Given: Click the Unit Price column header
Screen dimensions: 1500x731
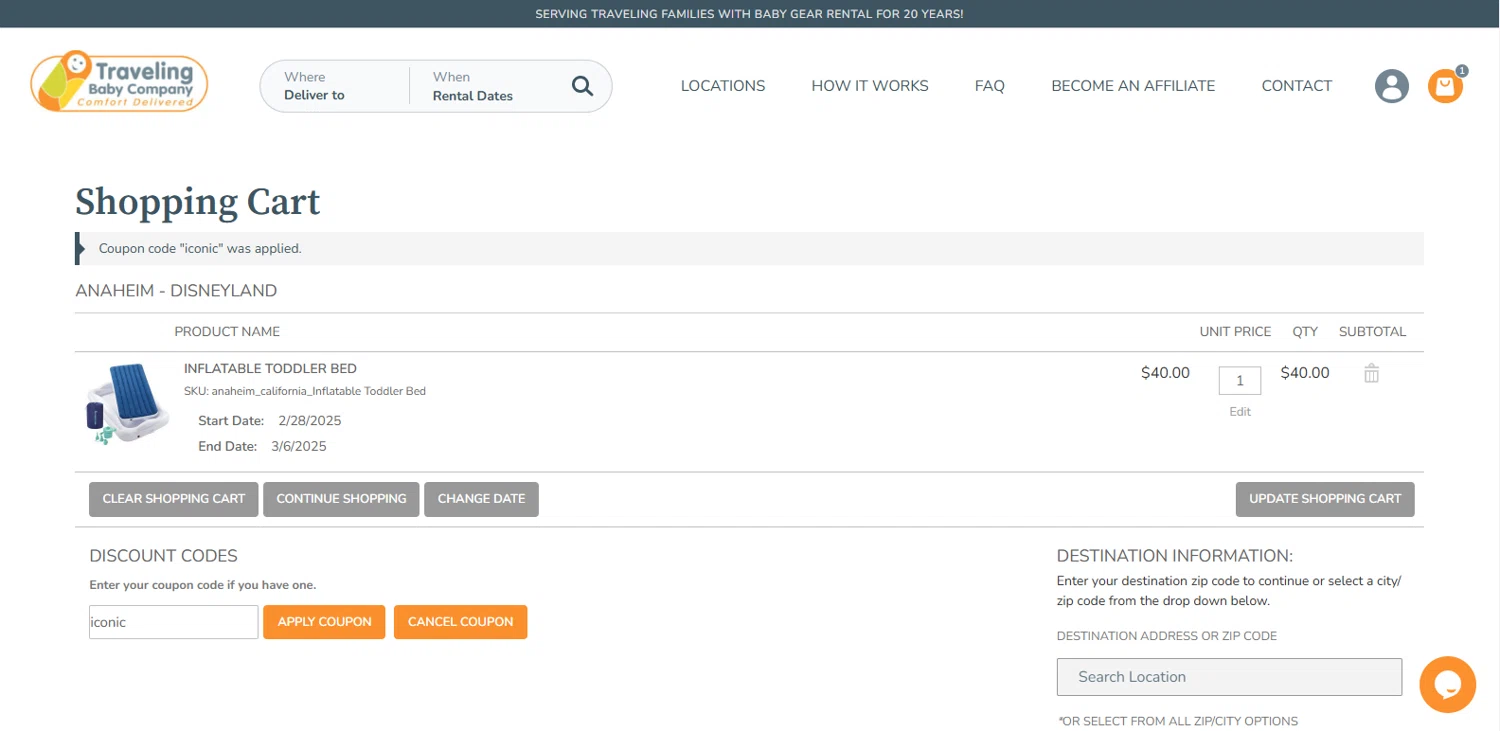Looking at the screenshot, I should click(x=1236, y=332).
